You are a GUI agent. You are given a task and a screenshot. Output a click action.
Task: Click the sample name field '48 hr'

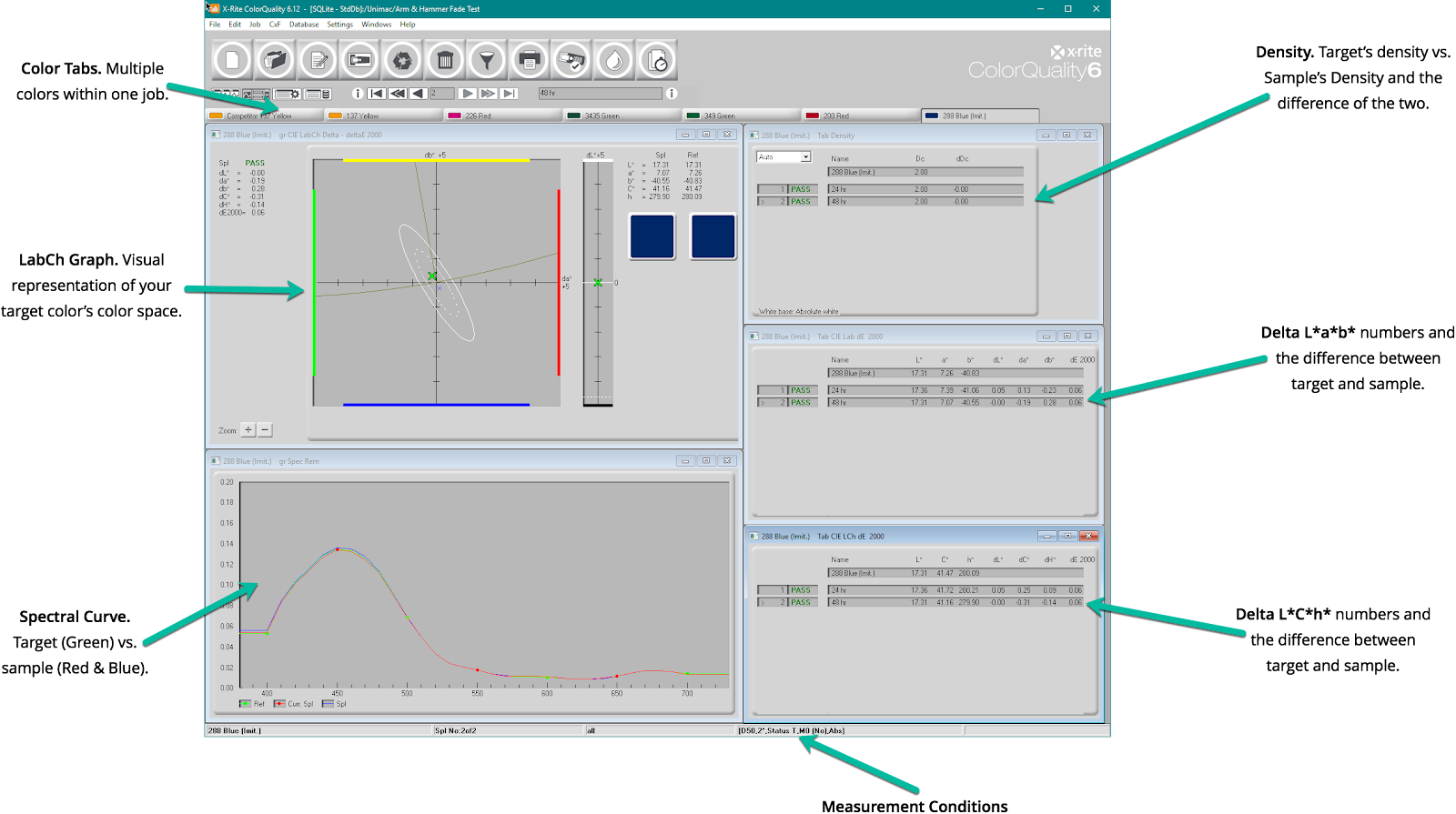601,94
